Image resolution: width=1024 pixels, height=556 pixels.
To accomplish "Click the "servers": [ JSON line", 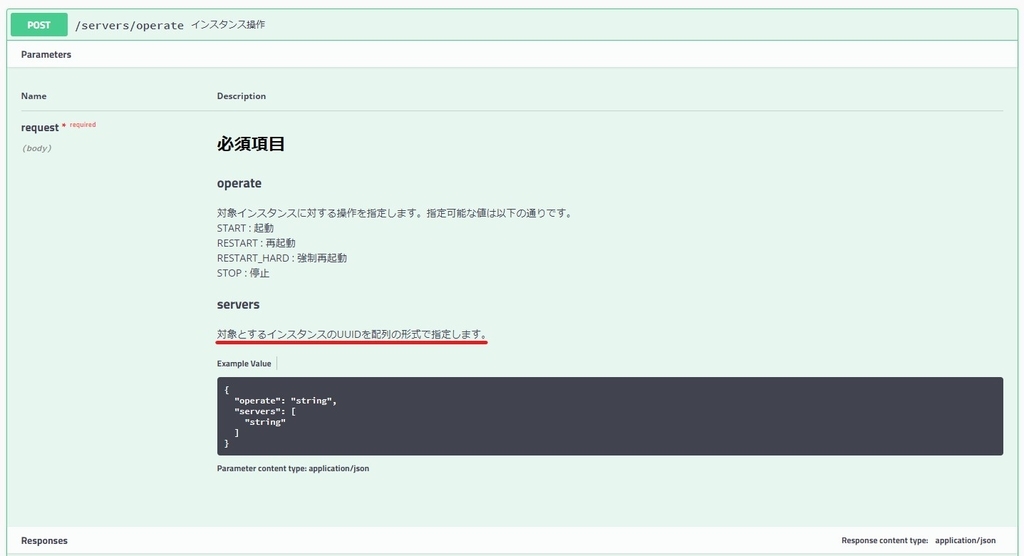I will coord(264,412).
